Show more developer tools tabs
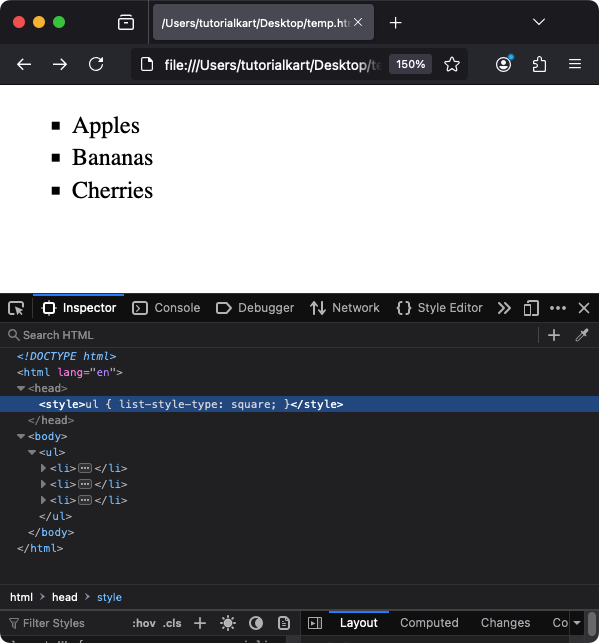 click(x=504, y=308)
